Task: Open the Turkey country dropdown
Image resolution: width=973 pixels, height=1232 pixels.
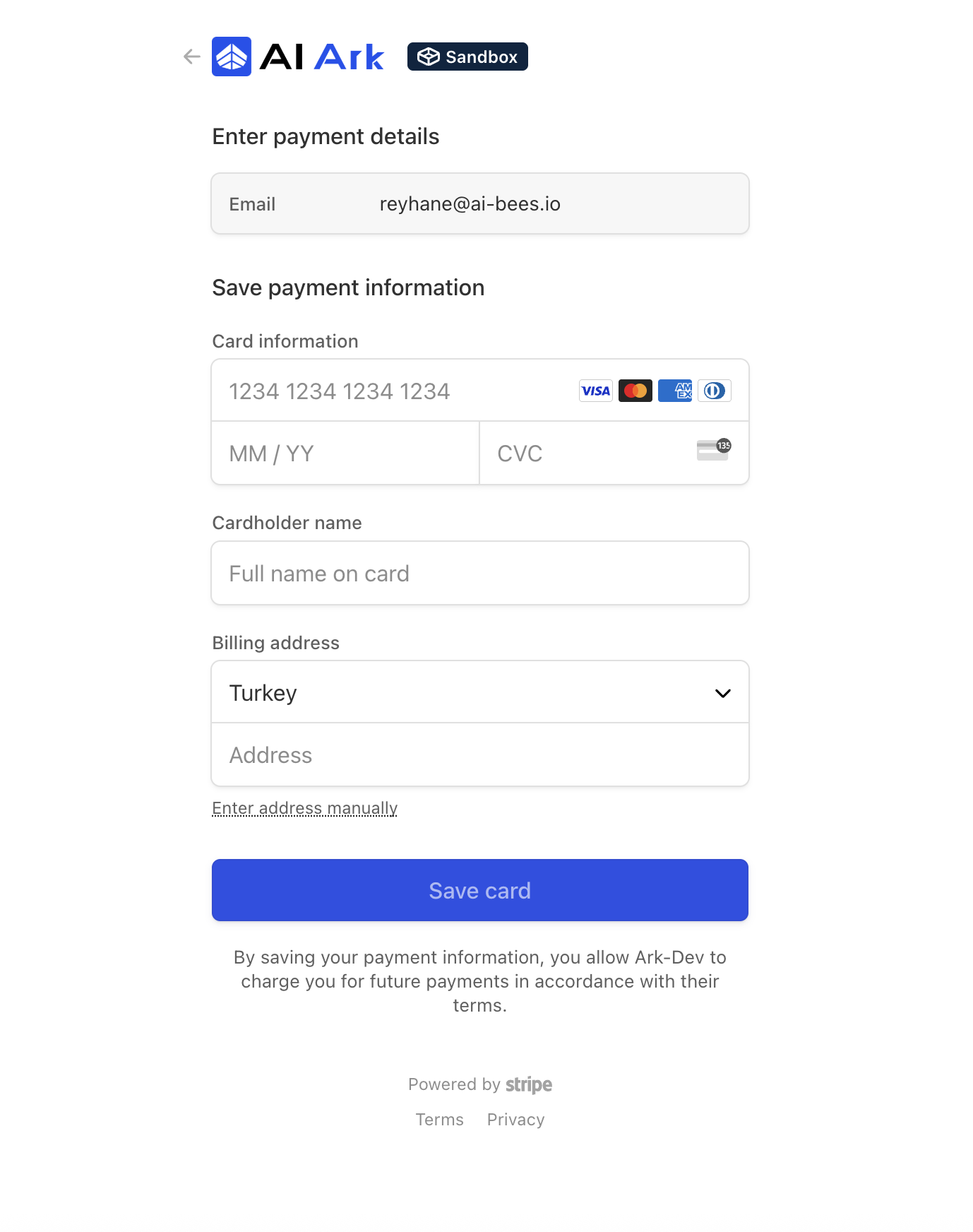Action: coord(480,692)
